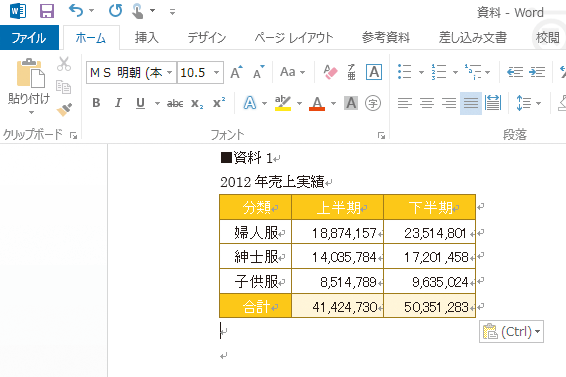Open the ファイル tab

(29, 38)
